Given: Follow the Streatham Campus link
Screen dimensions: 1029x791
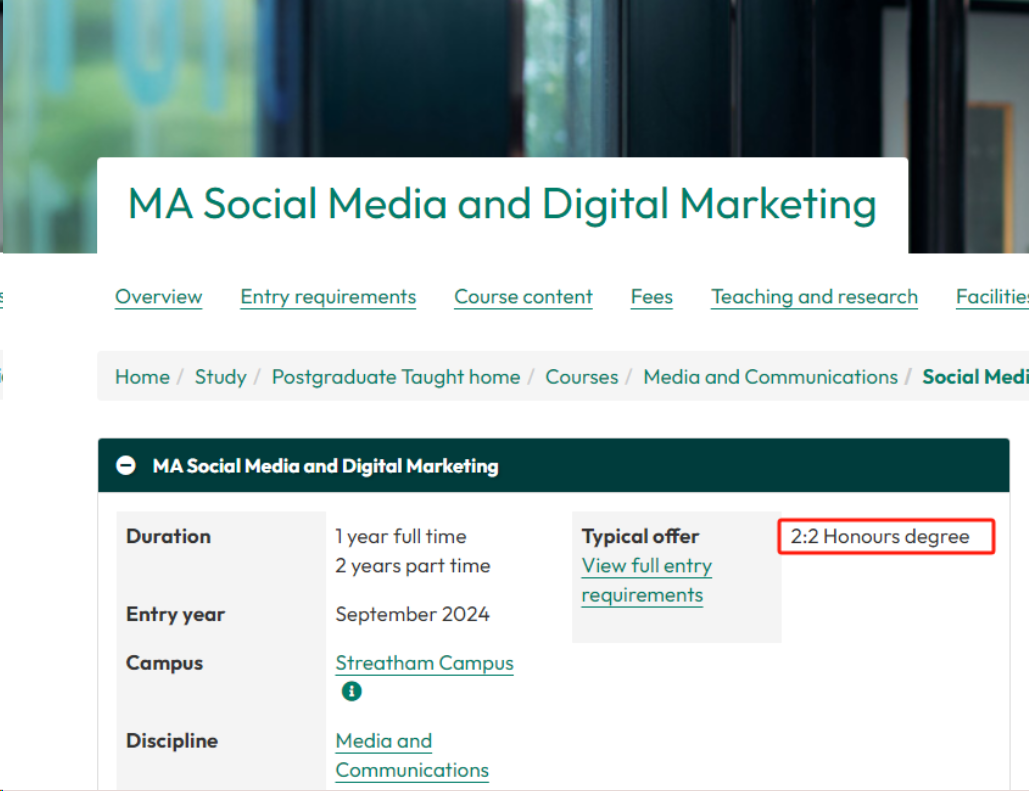Looking at the screenshot, I should click(x=424, y=663).
